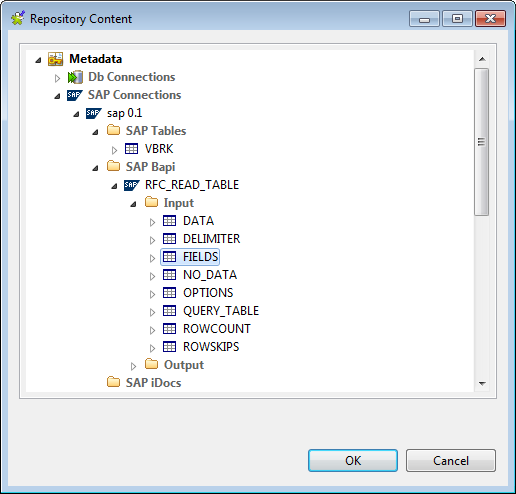
Task: Click the QUERY_TABLE table icon
Action: click(x=169, y=311)
